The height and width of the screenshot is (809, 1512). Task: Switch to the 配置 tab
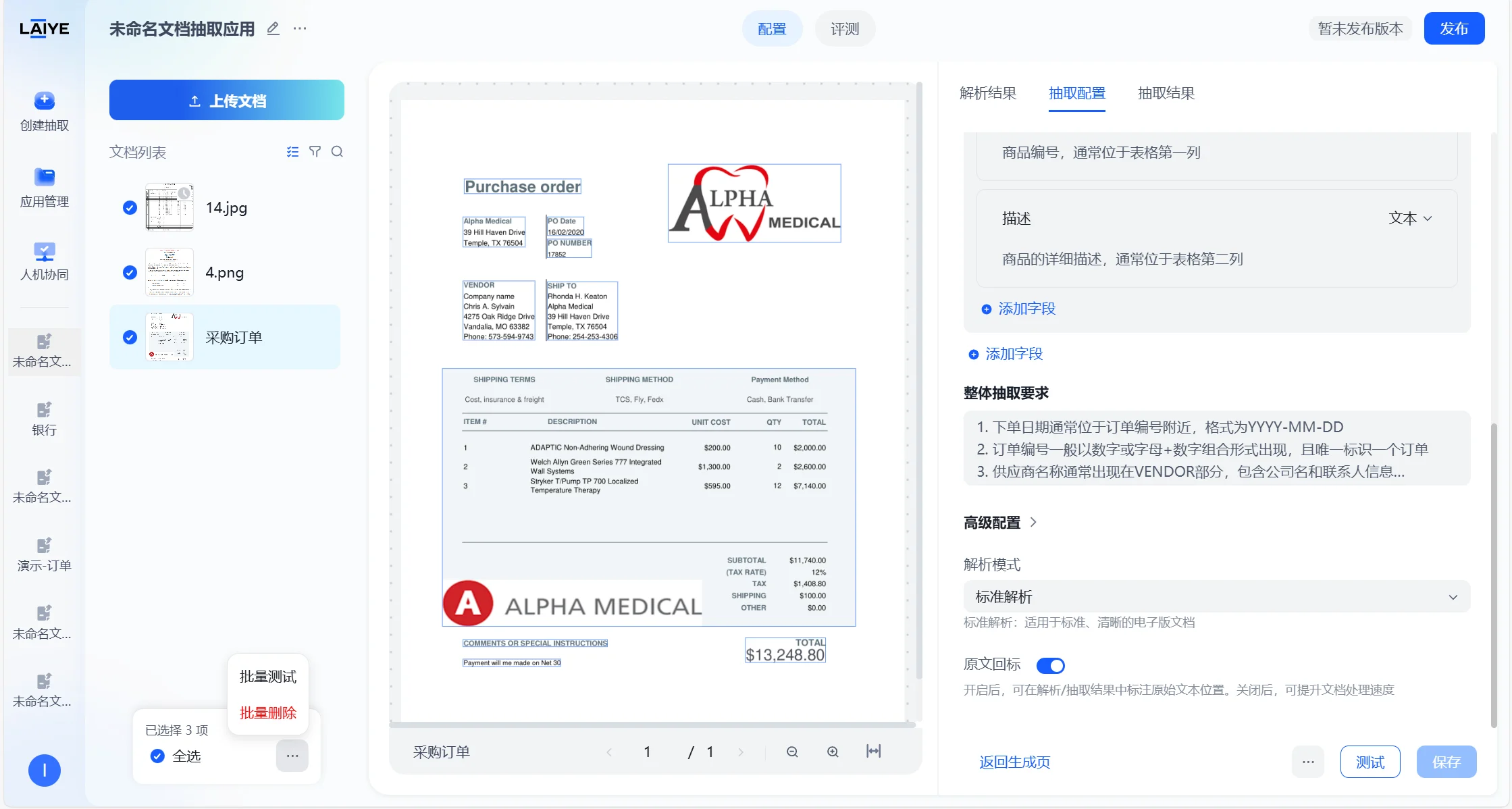pos(772,29)
